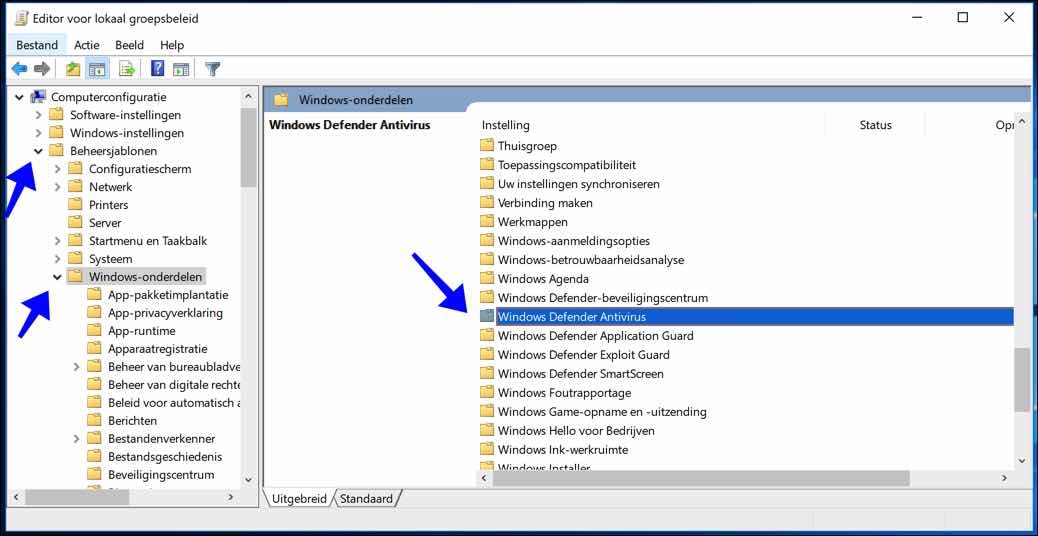The width and height of the screenshot is (1038, 536).
Task: Click the export list toolbar icon
Action: [x=127, y=69]
